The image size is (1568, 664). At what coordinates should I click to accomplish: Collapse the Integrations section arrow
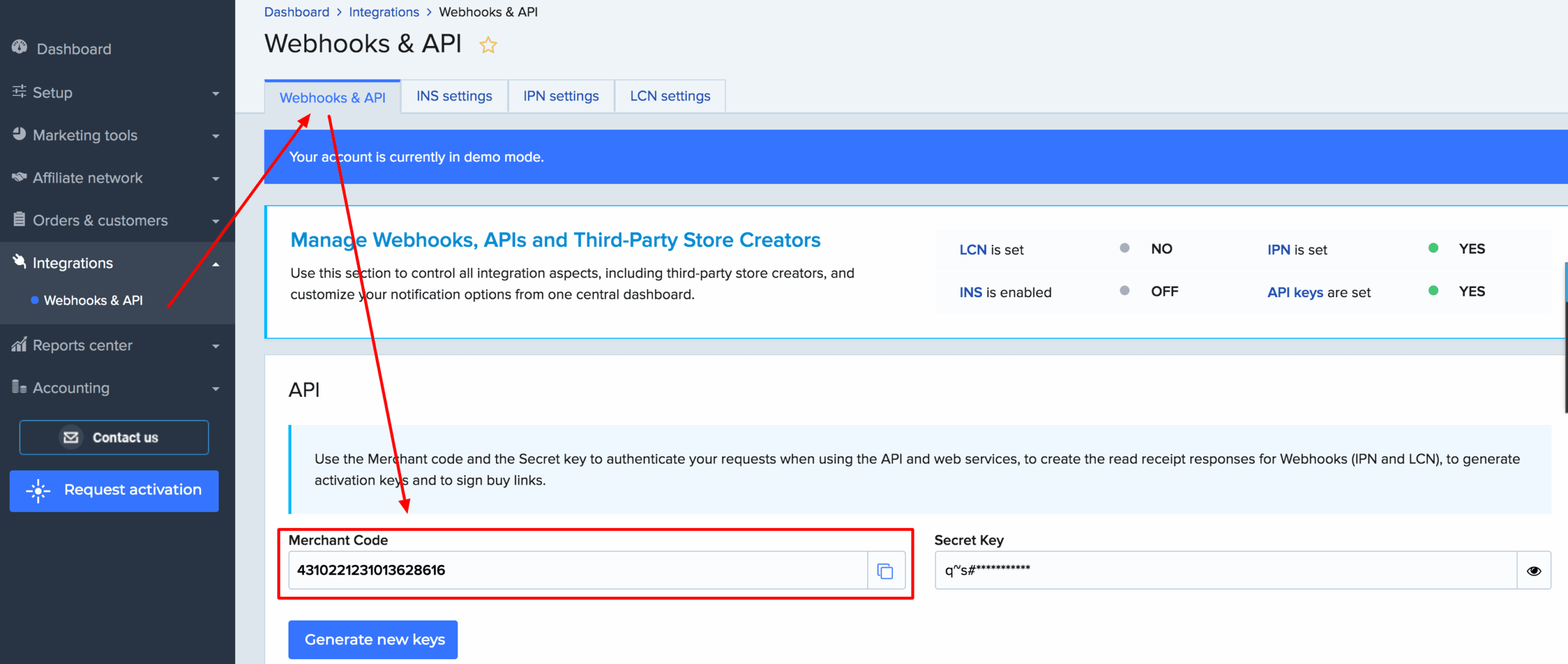click(216, 264)
